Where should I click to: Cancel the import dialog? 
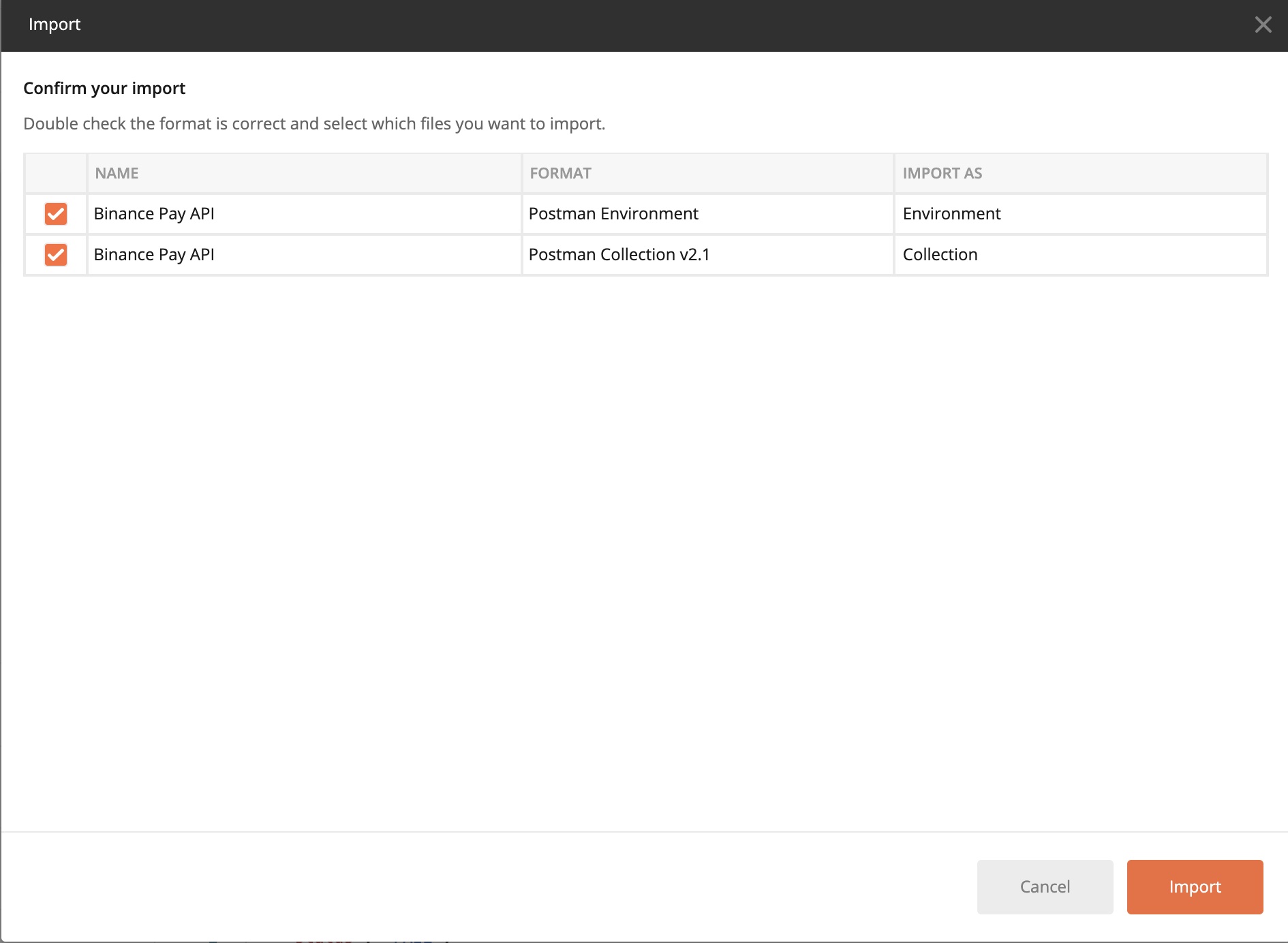pos(1045,886)
